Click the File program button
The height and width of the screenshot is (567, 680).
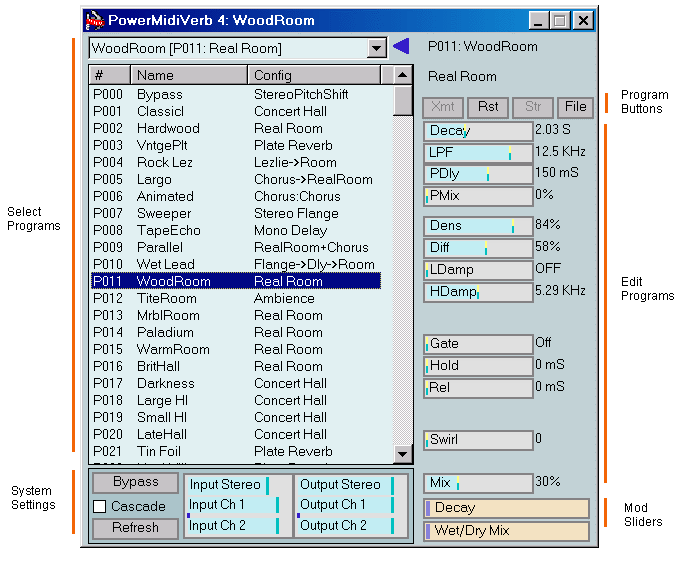pos(574,106)
